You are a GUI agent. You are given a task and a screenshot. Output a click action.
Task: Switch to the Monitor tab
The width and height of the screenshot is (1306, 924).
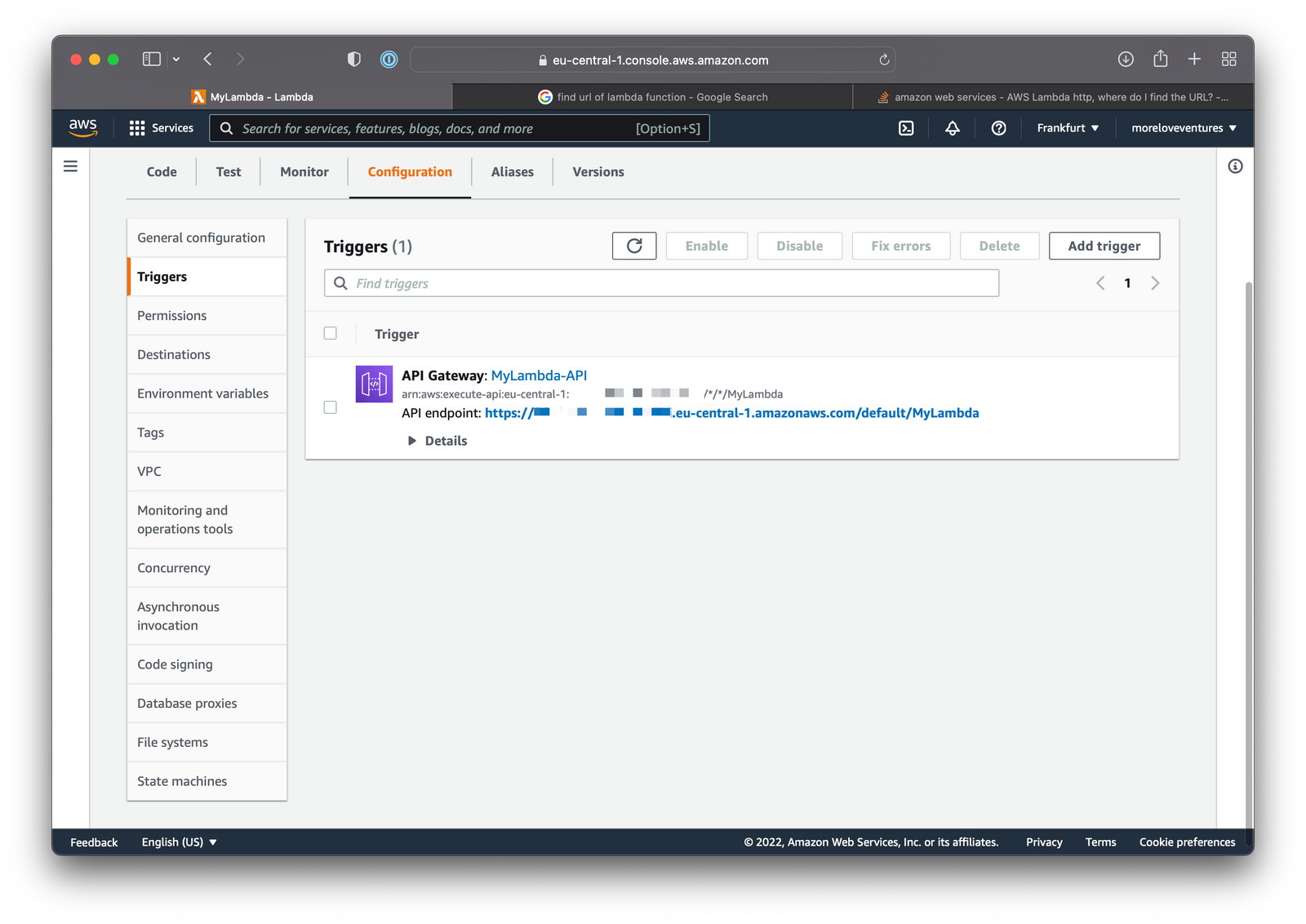tap(304, 171)
